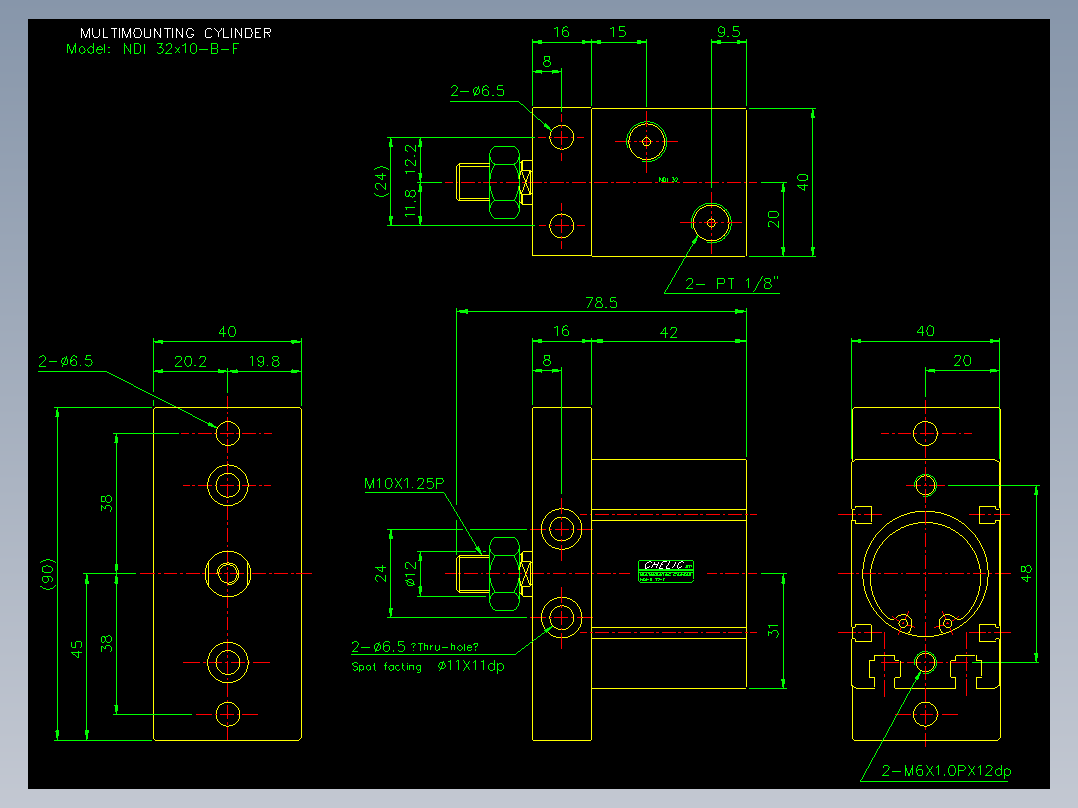Select the 15 horizontal dimension text
The image size is (1078, 808).
[x=618, y=32]
